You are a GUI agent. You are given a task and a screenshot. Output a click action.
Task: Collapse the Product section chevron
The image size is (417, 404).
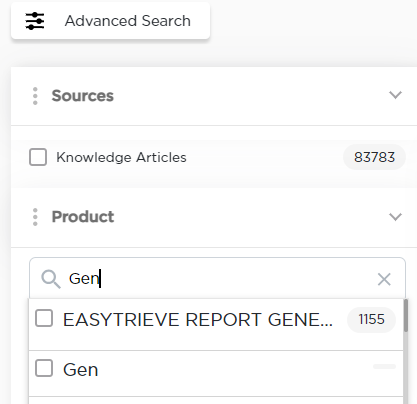(x=395, y=217)
